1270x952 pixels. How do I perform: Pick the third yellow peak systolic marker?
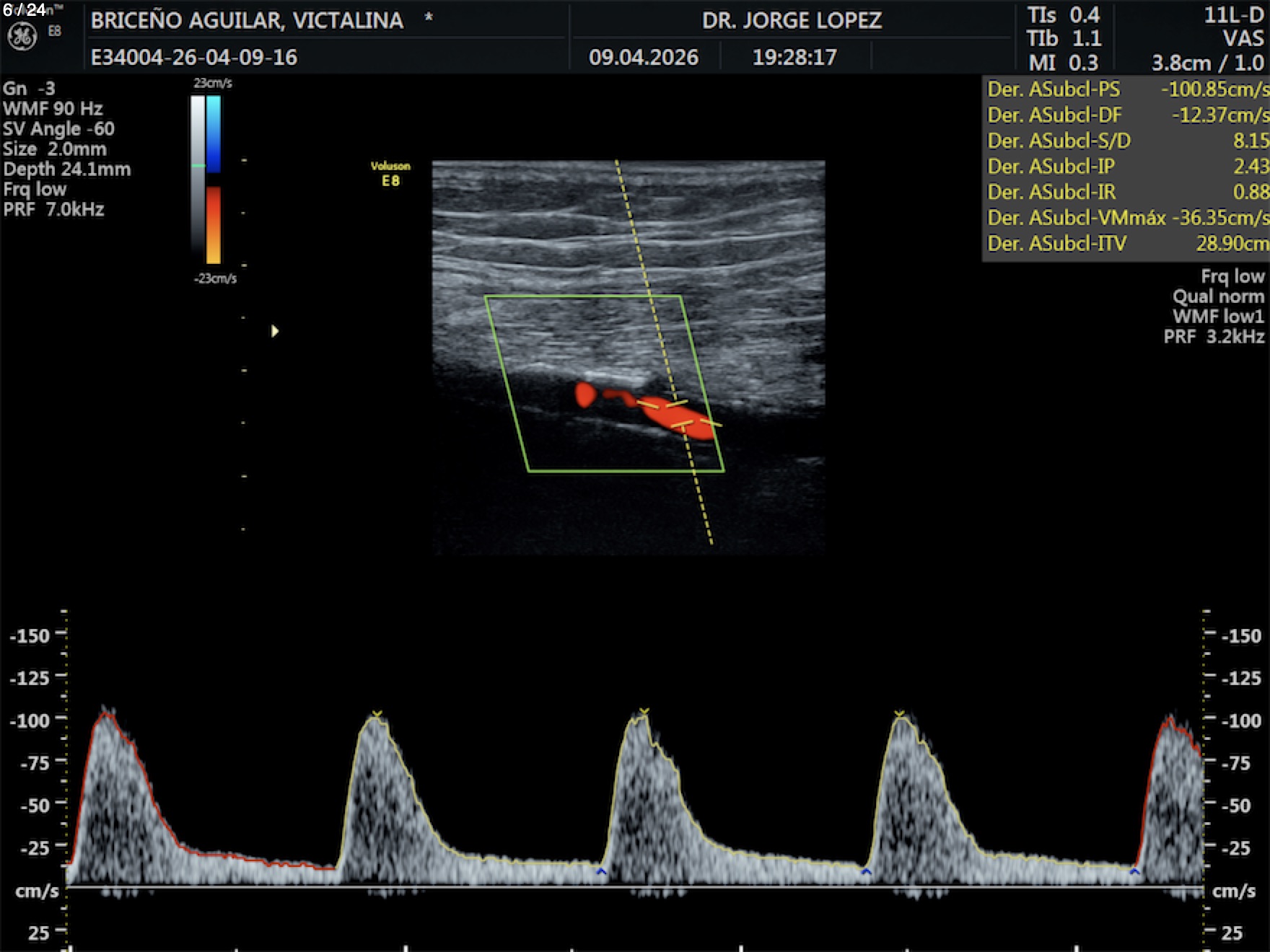[x=899, y=714]
